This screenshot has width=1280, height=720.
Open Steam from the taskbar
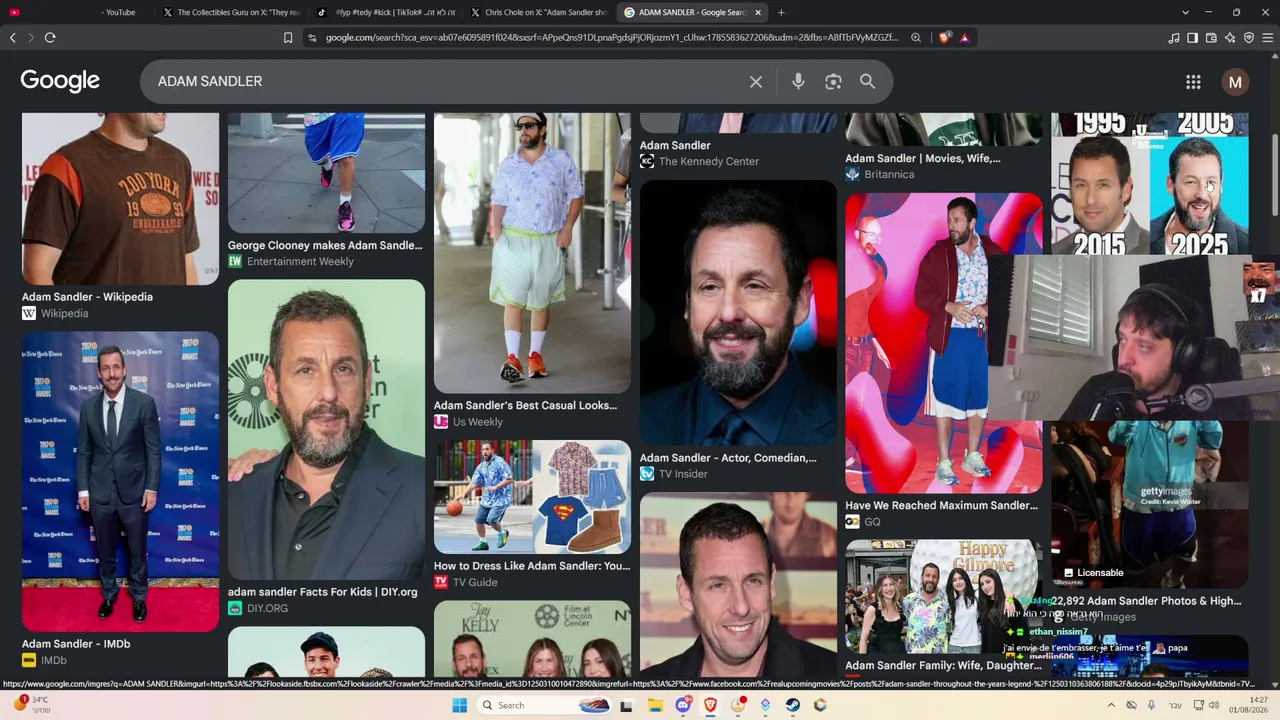tap(793, 705)
